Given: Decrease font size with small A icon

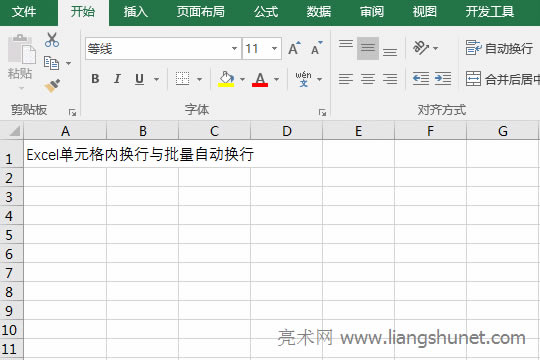Looking at the screenshot, I should click(x=316, y=48).
